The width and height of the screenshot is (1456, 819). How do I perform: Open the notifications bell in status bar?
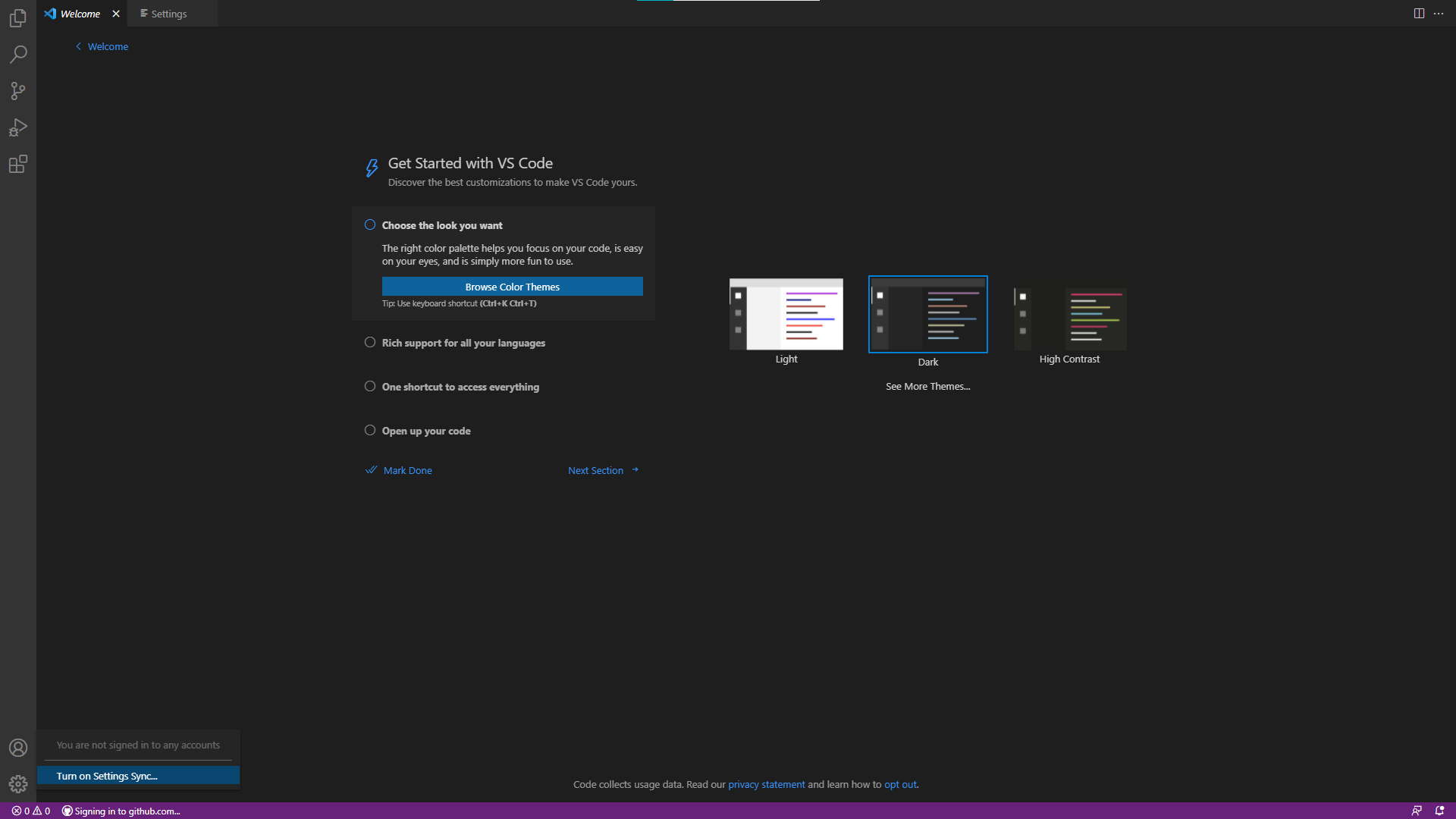[x=1439, y=811]
